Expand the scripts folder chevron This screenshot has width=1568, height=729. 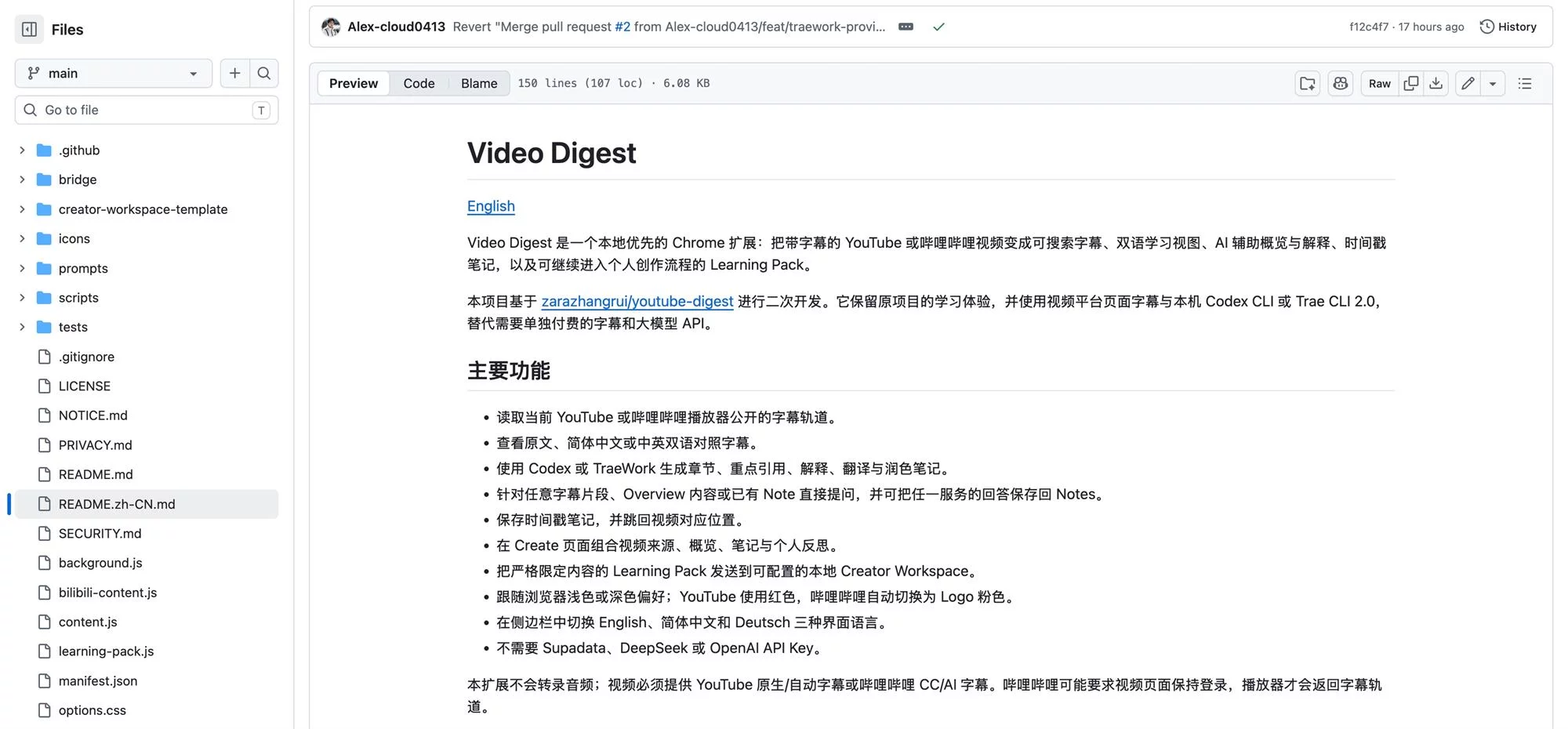coord(22,298)
